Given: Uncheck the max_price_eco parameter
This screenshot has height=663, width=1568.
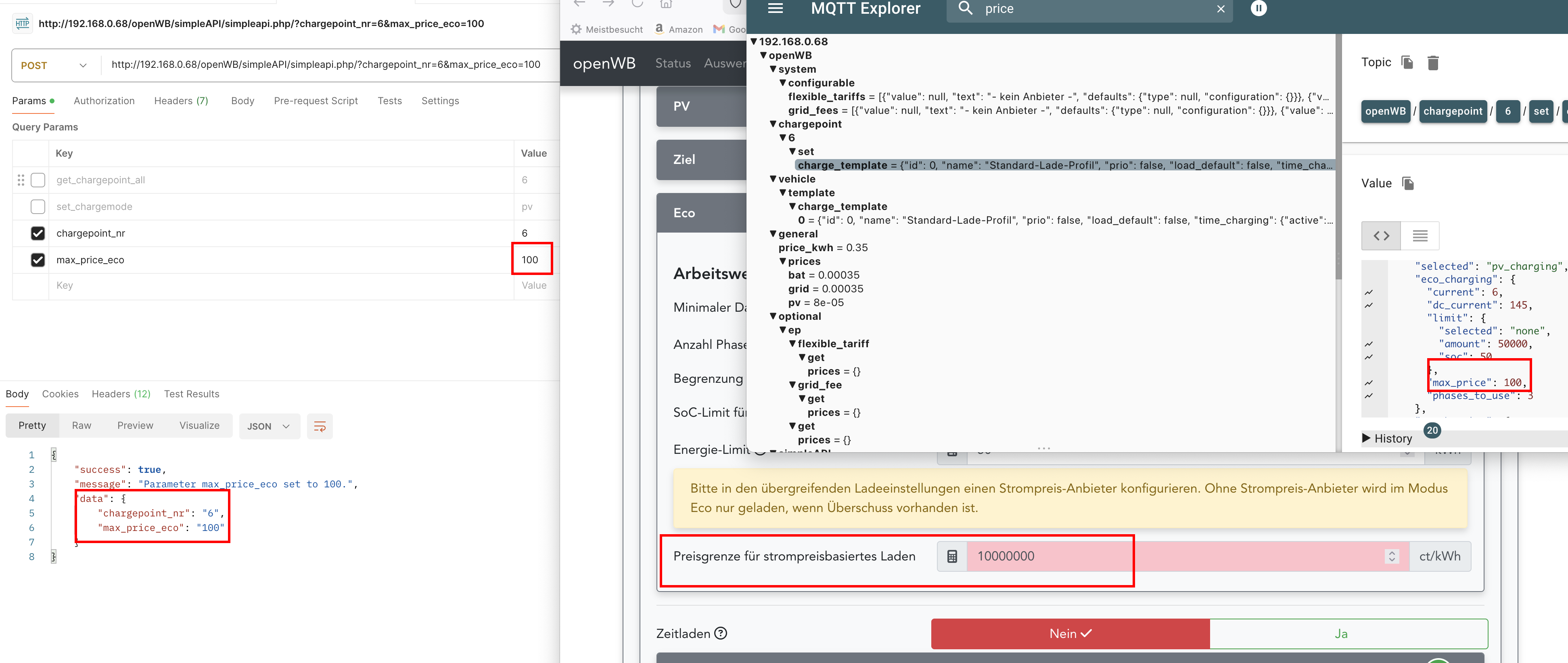Looking at the screenshot, I should [38, 260].
